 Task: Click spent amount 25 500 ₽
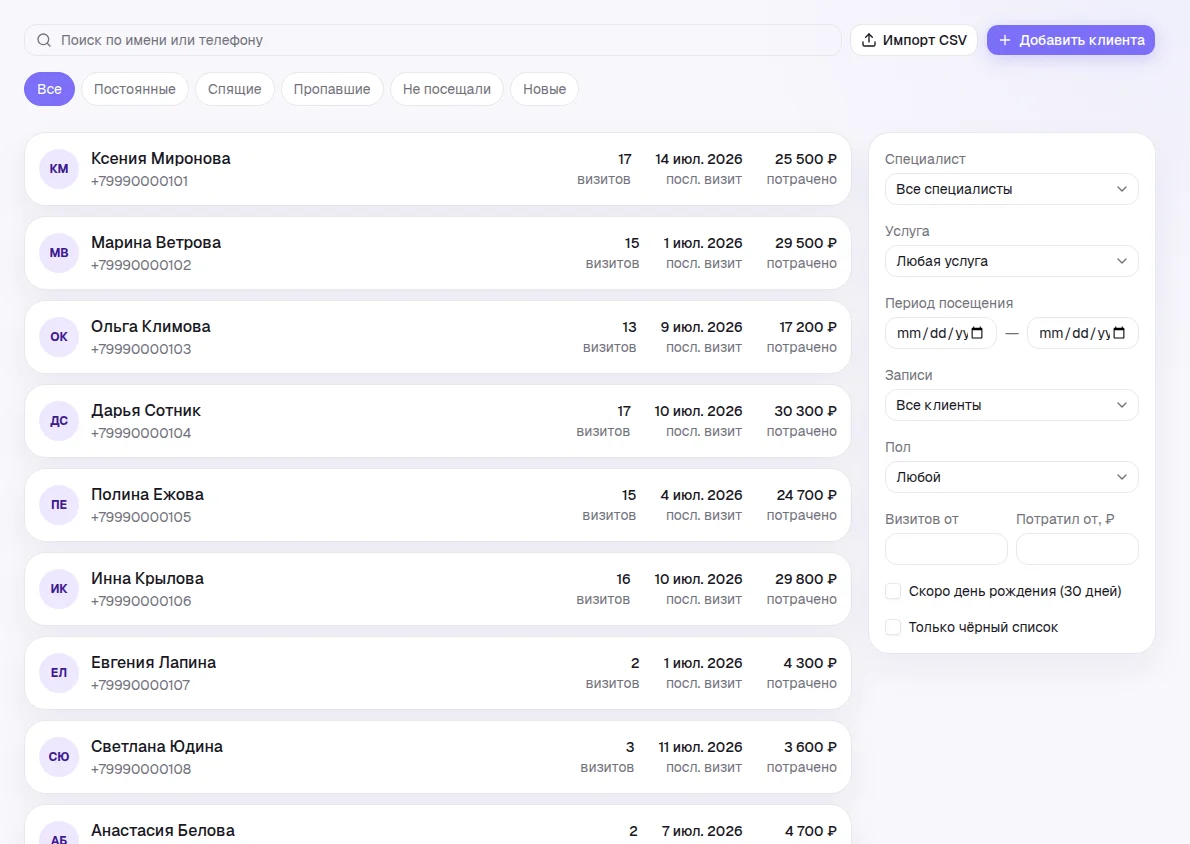pos(805,159)
